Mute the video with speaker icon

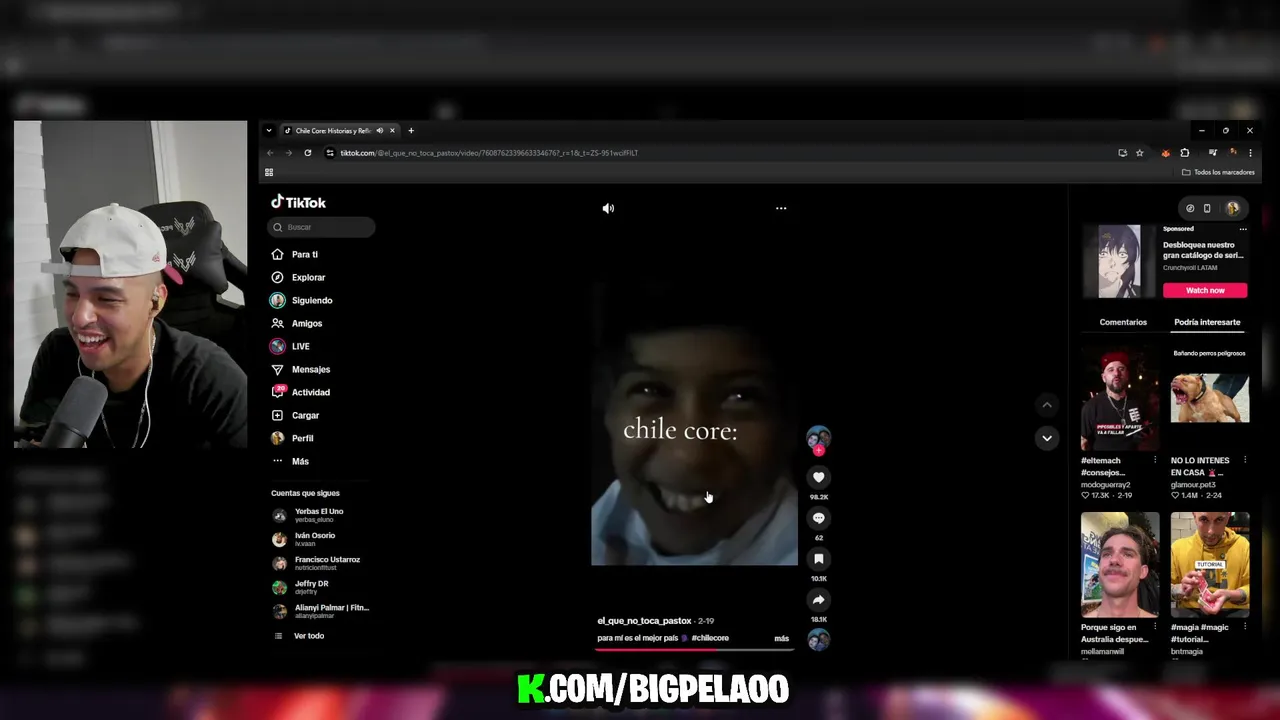point(608,208)
